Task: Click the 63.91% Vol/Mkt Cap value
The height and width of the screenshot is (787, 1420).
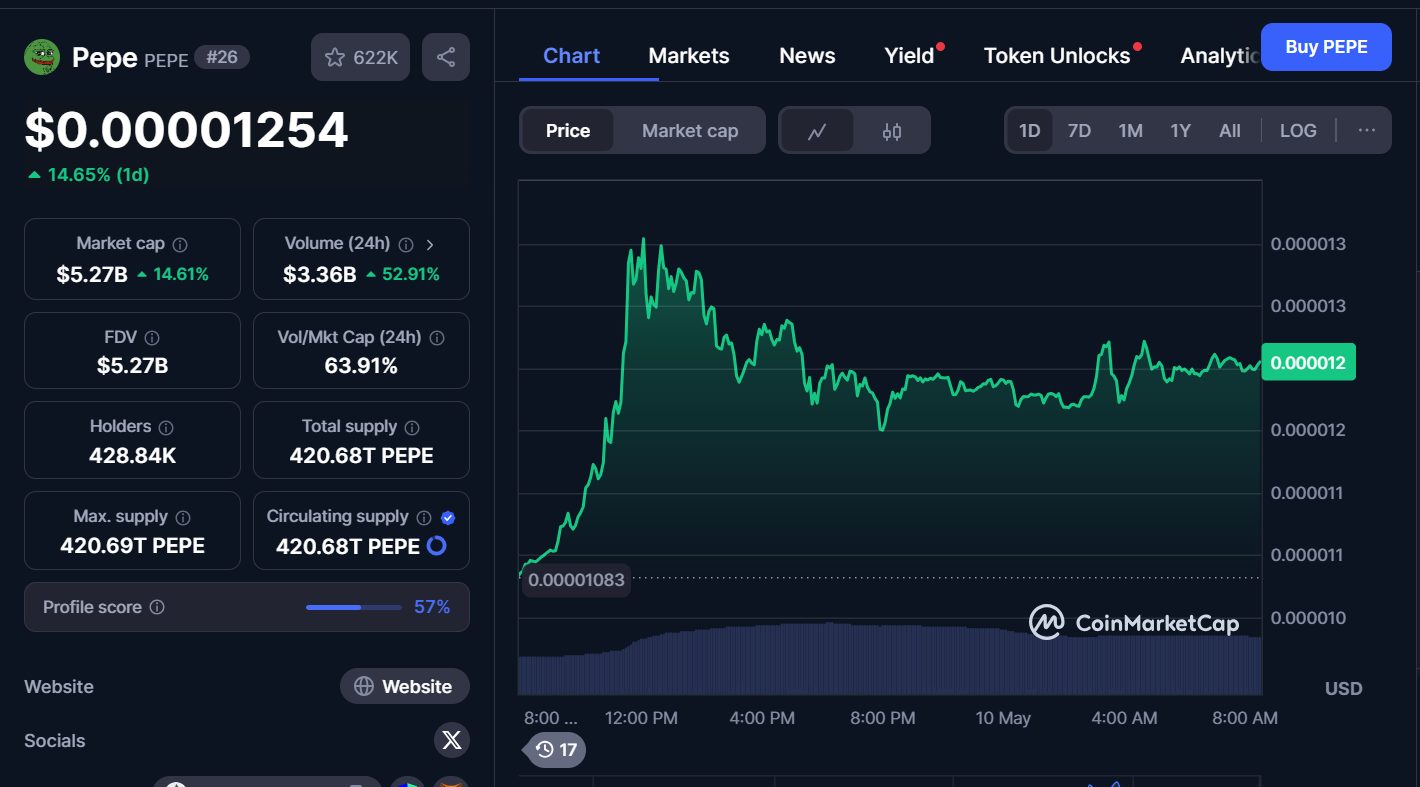Action: click(361, 366)
